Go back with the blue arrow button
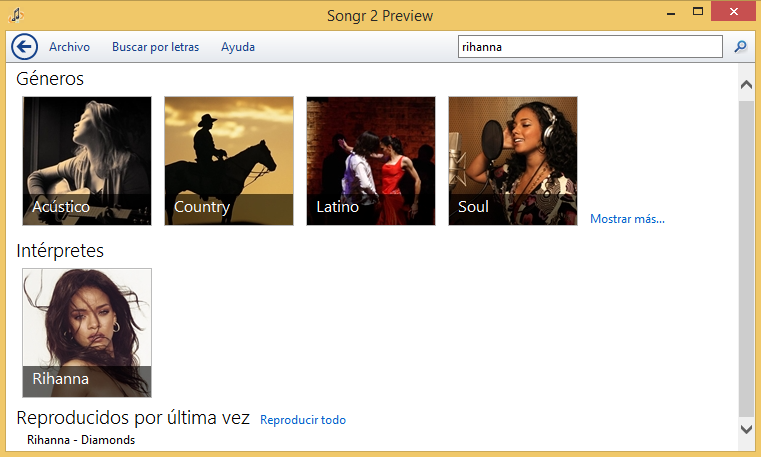 24,47
